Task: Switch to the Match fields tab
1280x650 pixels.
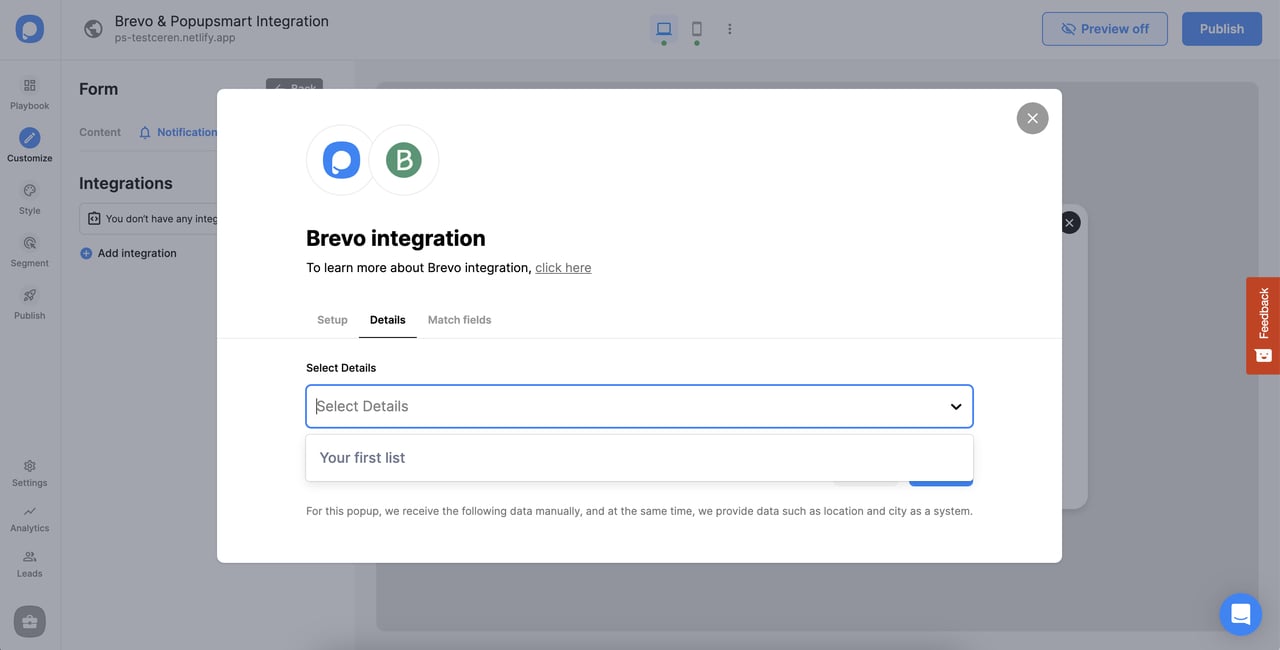Action: click(459, 320)
